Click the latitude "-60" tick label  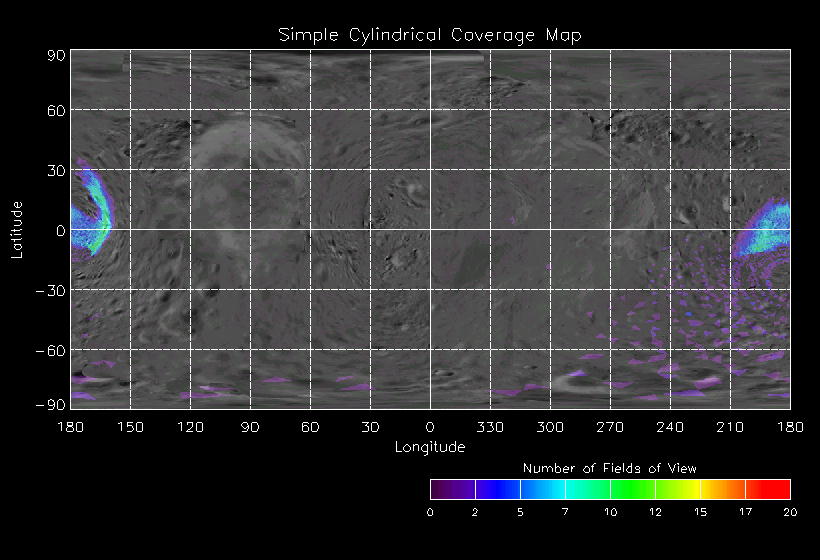pos(51,351)
